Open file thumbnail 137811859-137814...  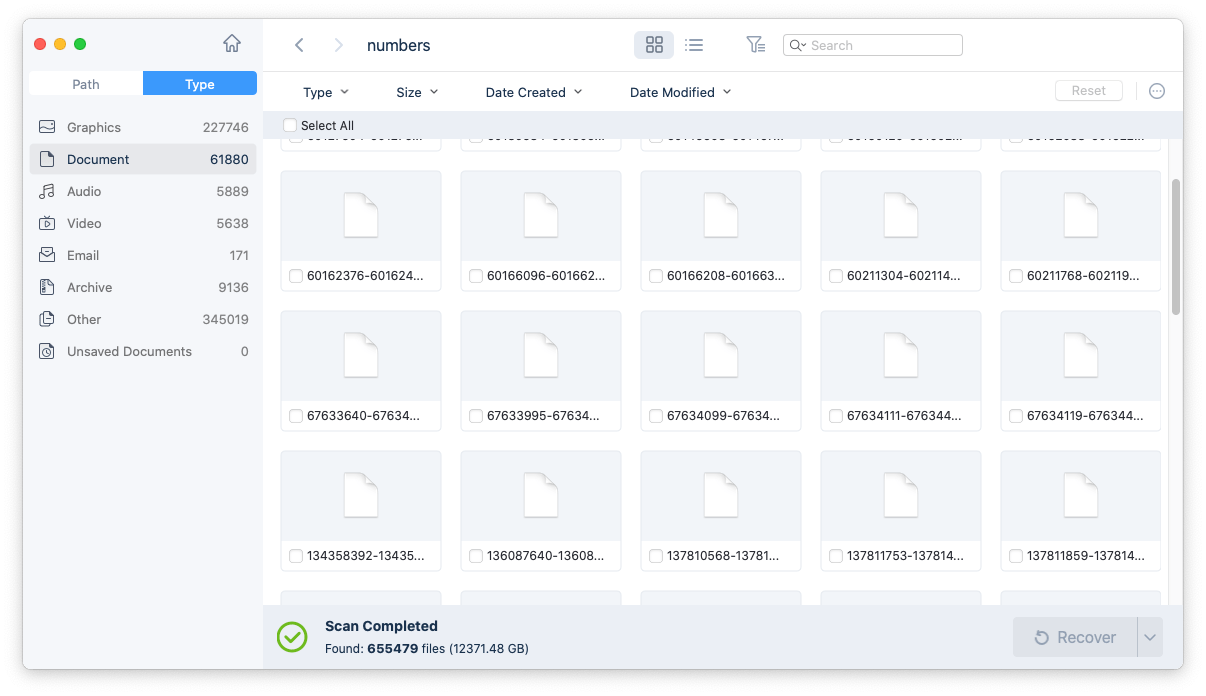[1081, 496]
